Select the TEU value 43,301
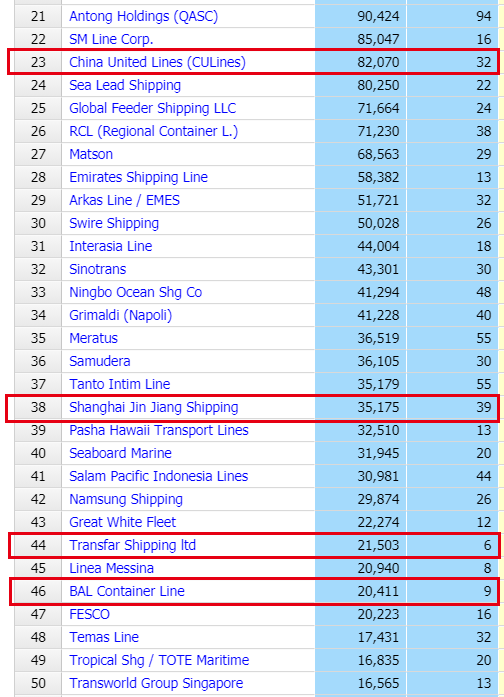The image size is (504, 697). [378, 269]
